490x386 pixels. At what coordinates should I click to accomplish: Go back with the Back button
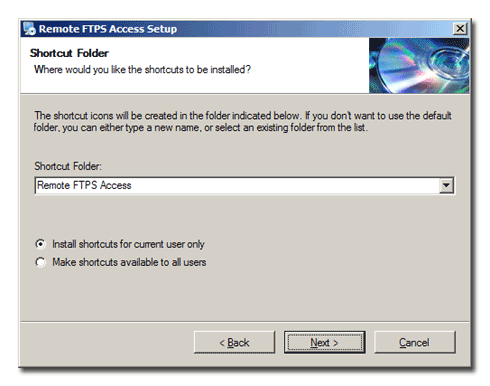[234, 342]
